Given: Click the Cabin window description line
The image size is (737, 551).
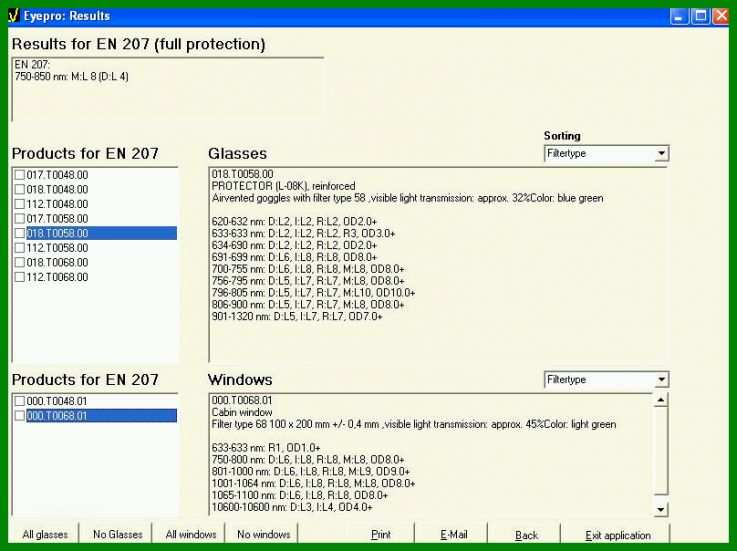Looking at the screenshot, I should [242, 412].
